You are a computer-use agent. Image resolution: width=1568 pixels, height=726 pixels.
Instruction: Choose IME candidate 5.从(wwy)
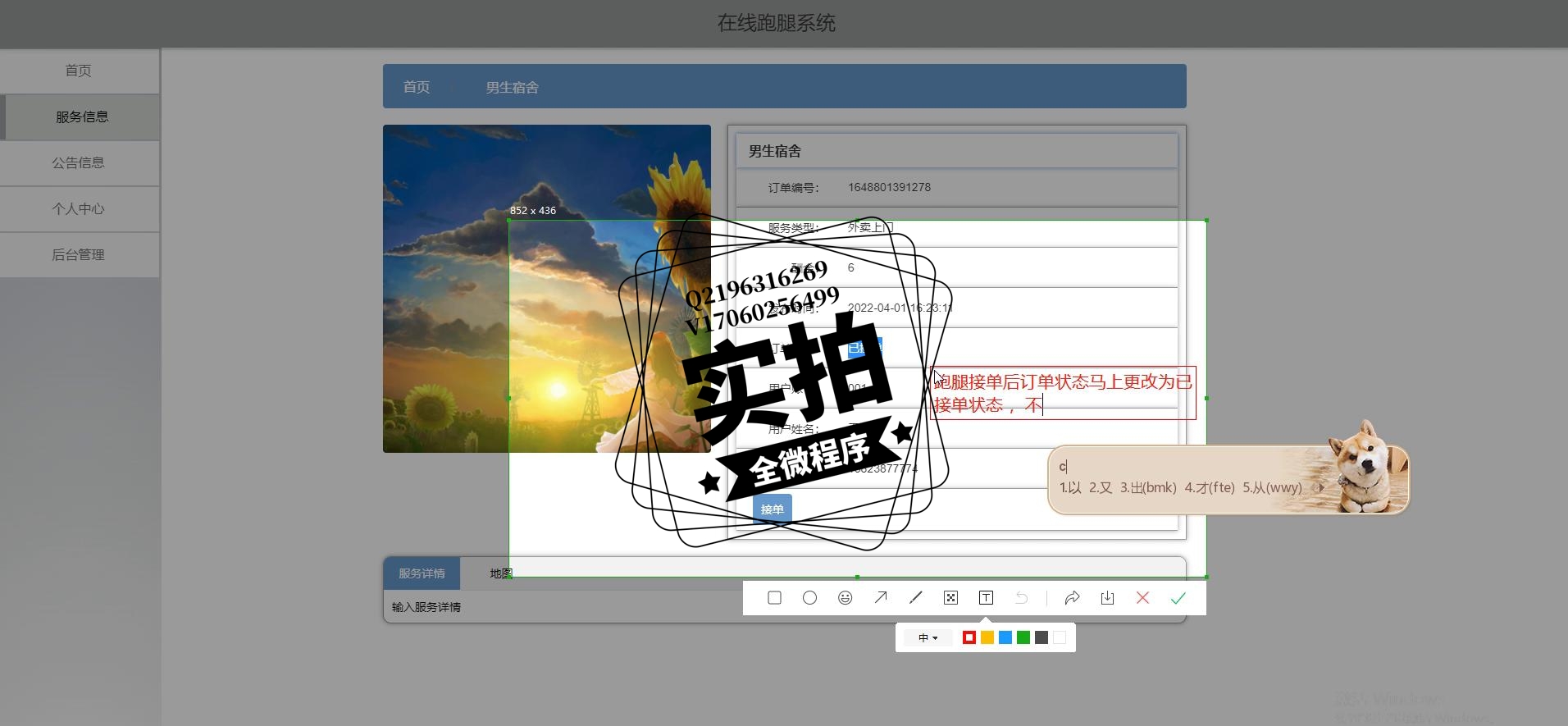tap(1272, 487)
